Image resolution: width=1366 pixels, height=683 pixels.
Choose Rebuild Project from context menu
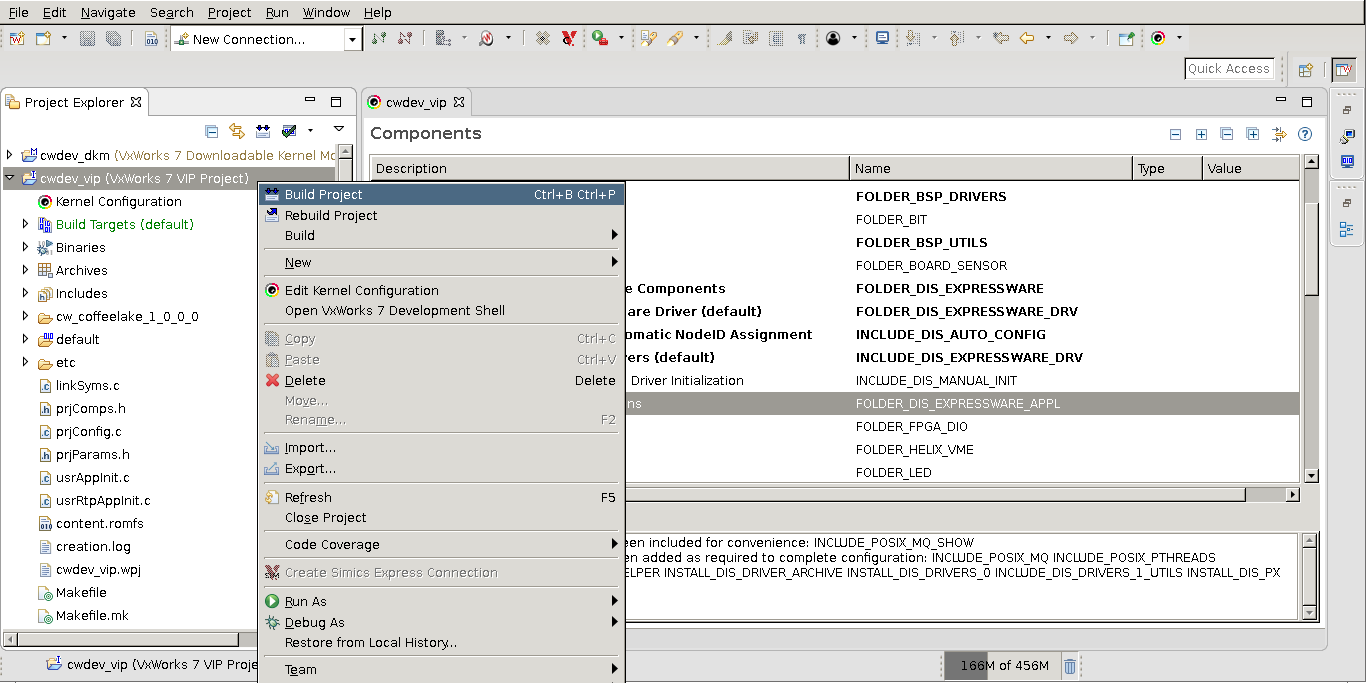[x=441, y=215]
